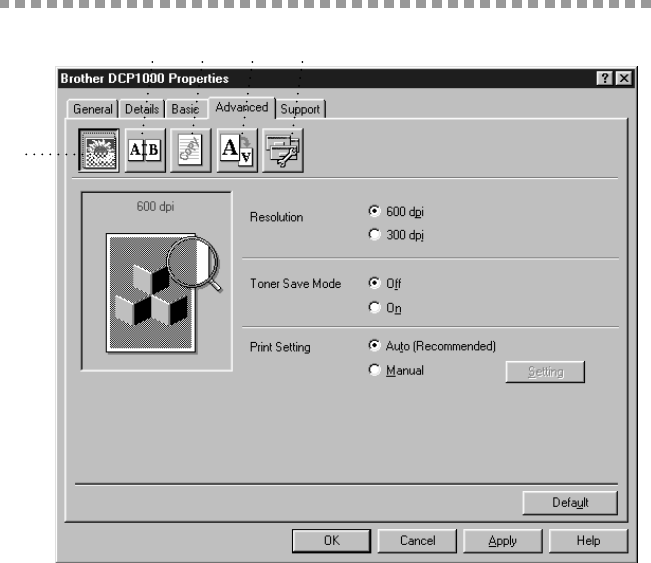The width and height of the screenshot is (651, 563).
Task: Select the Print Quality icon
Action: tap(99, 150)
